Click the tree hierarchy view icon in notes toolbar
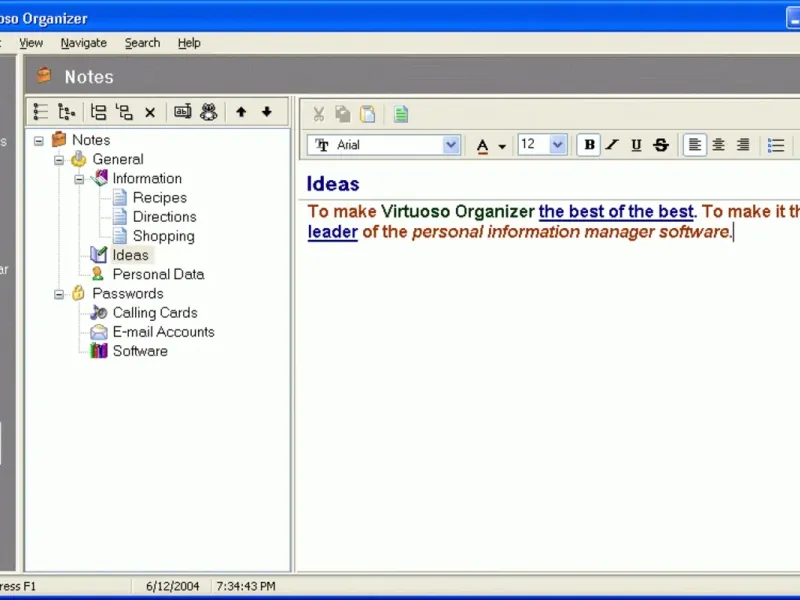Screen dimensions: 800x600 66,112
